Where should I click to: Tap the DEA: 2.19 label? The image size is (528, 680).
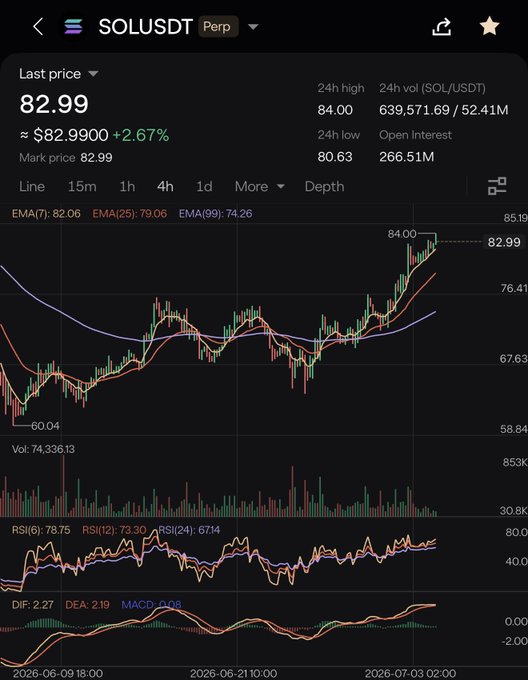[87, 605]
